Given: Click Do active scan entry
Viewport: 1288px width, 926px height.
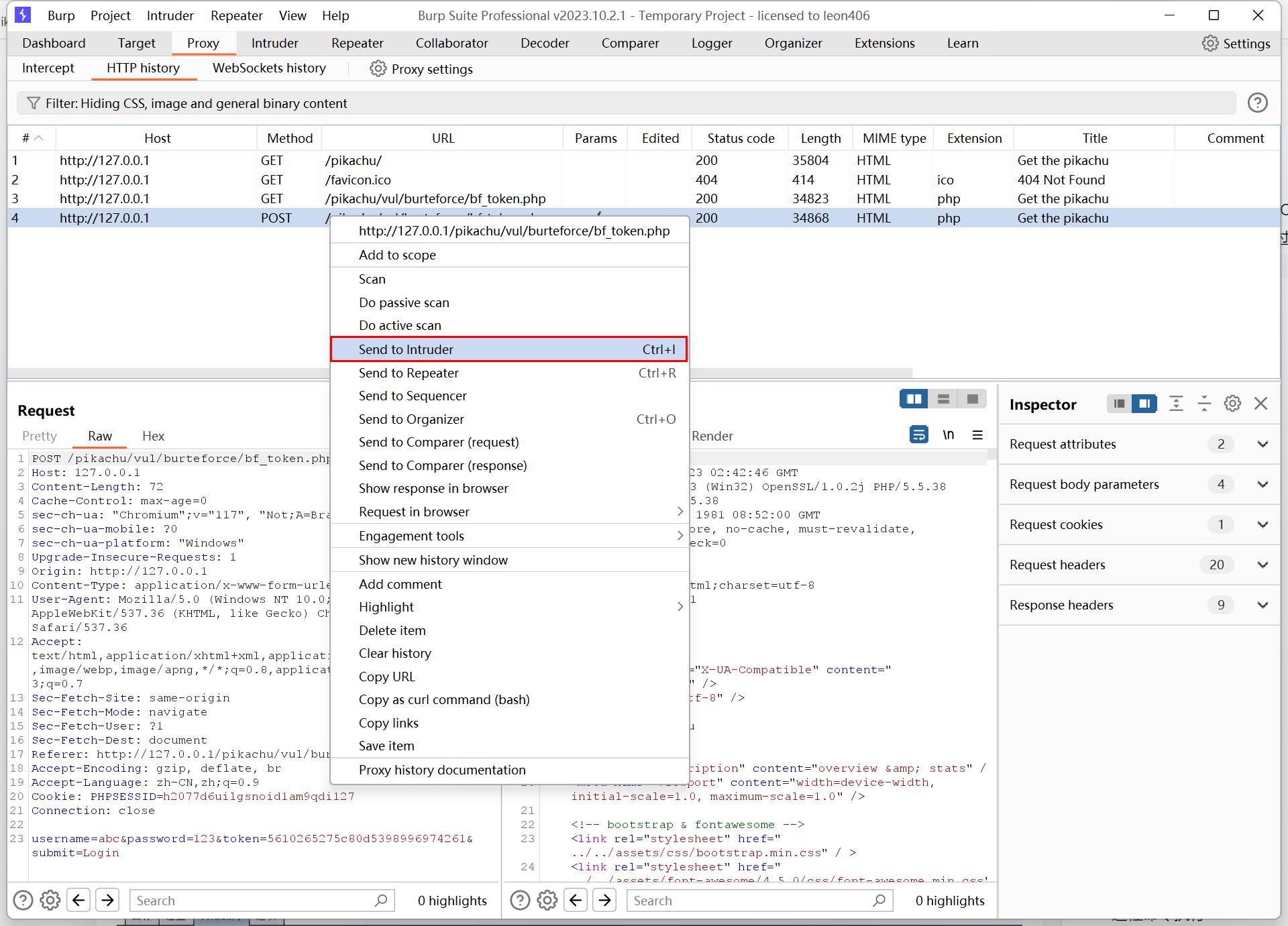Looking at the screenshot, I should pyautogui.click(x=510, y=325).
